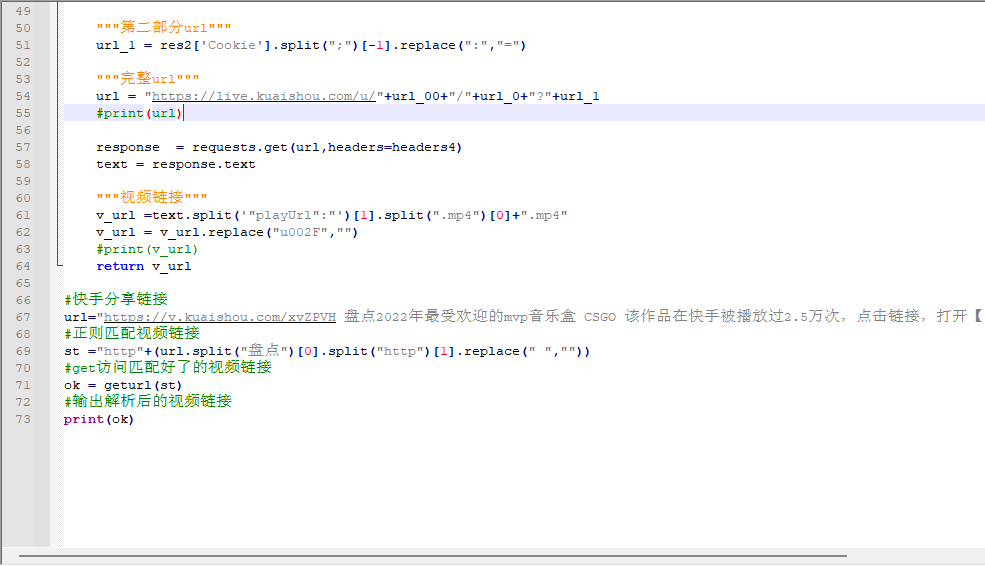Click the "#get访问匹配好了的视频链接" comment
Image resolution: width=985 pixels, height=566 pixels.
[168, 367]
